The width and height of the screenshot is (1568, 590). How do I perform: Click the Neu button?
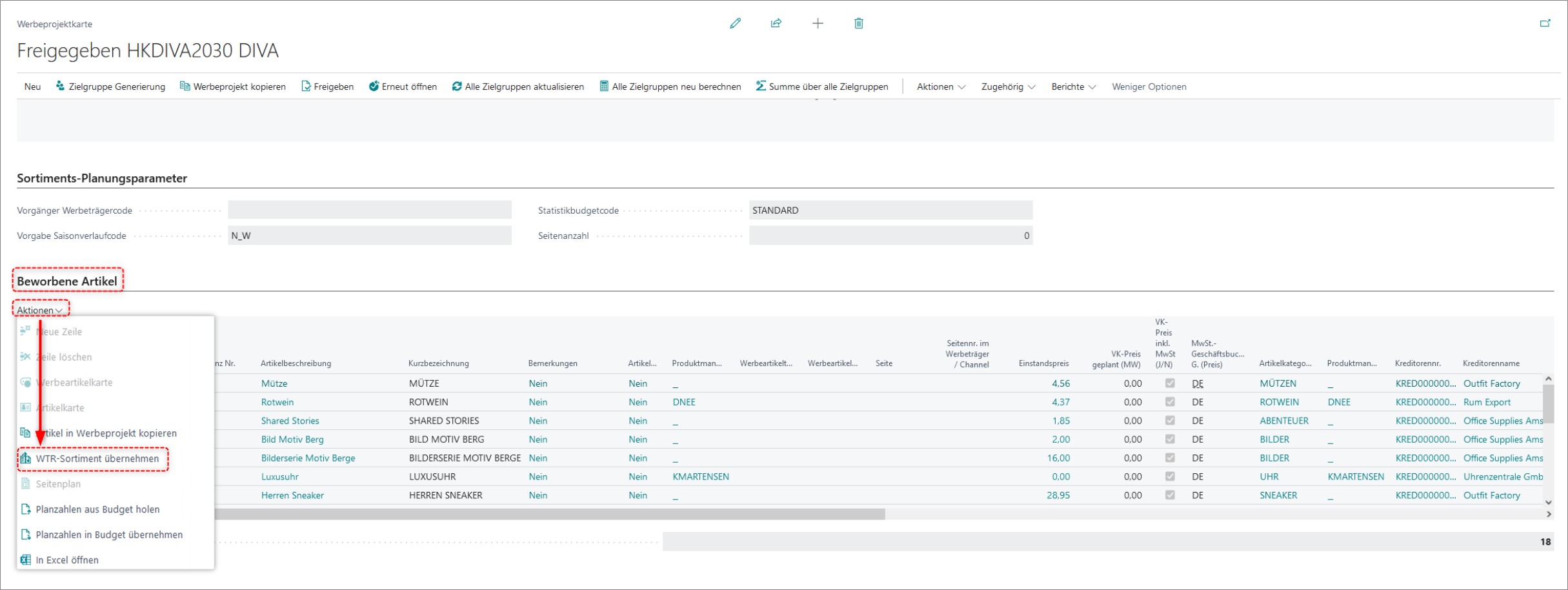[x=32, y=86]
